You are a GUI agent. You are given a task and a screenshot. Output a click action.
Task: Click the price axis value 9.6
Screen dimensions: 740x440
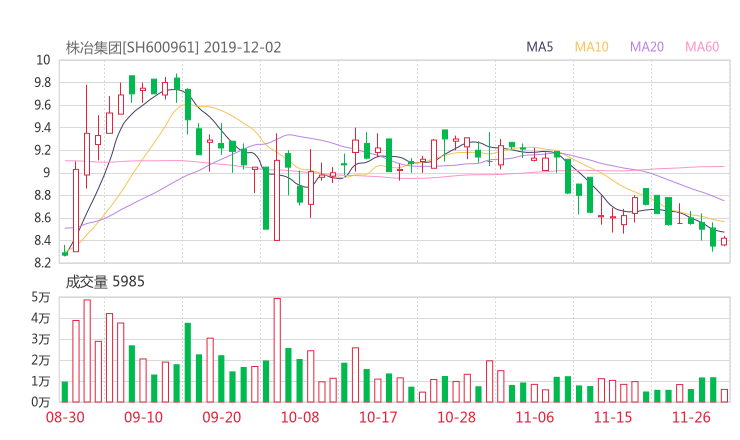(x=42, y=105)
